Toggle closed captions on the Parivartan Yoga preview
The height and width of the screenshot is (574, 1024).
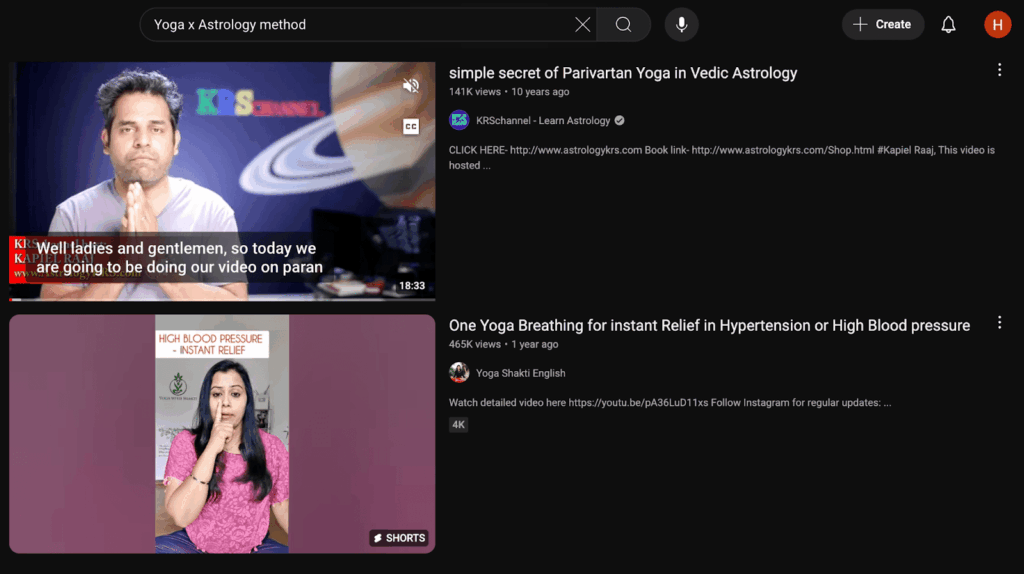(411, 126)
